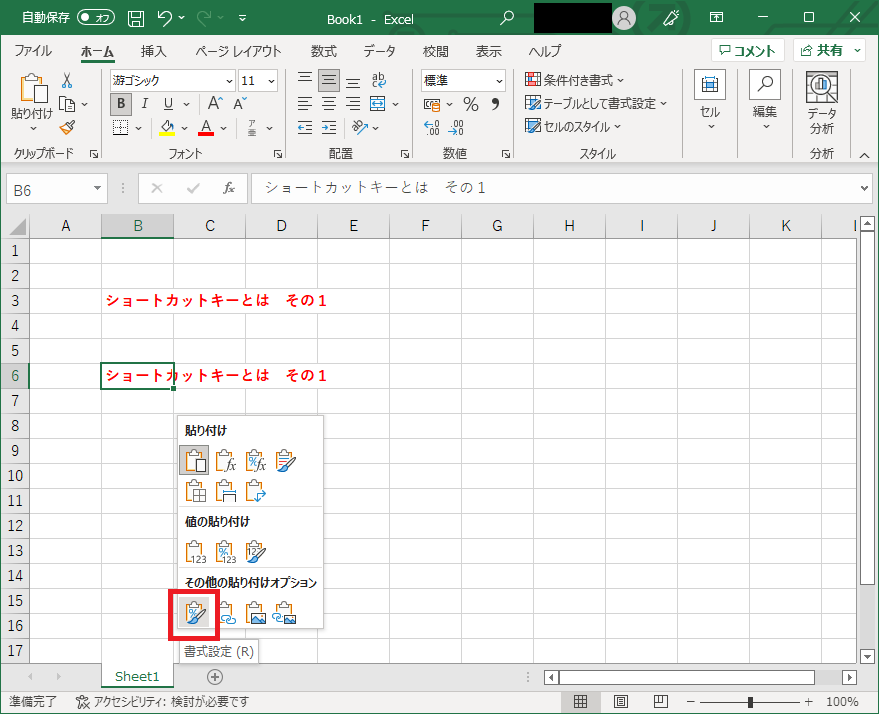The width and height of the screenshot is (879, 714).
Task: Select the Format Painter brush icon
Action: pyautogui.click(x=67, y=128)
